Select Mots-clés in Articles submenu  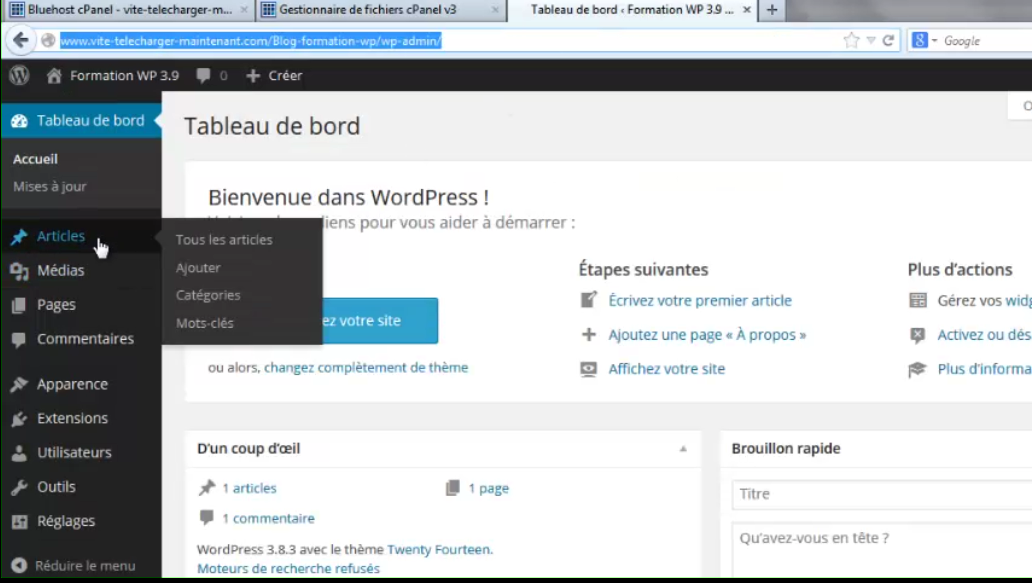coord(205,323)
